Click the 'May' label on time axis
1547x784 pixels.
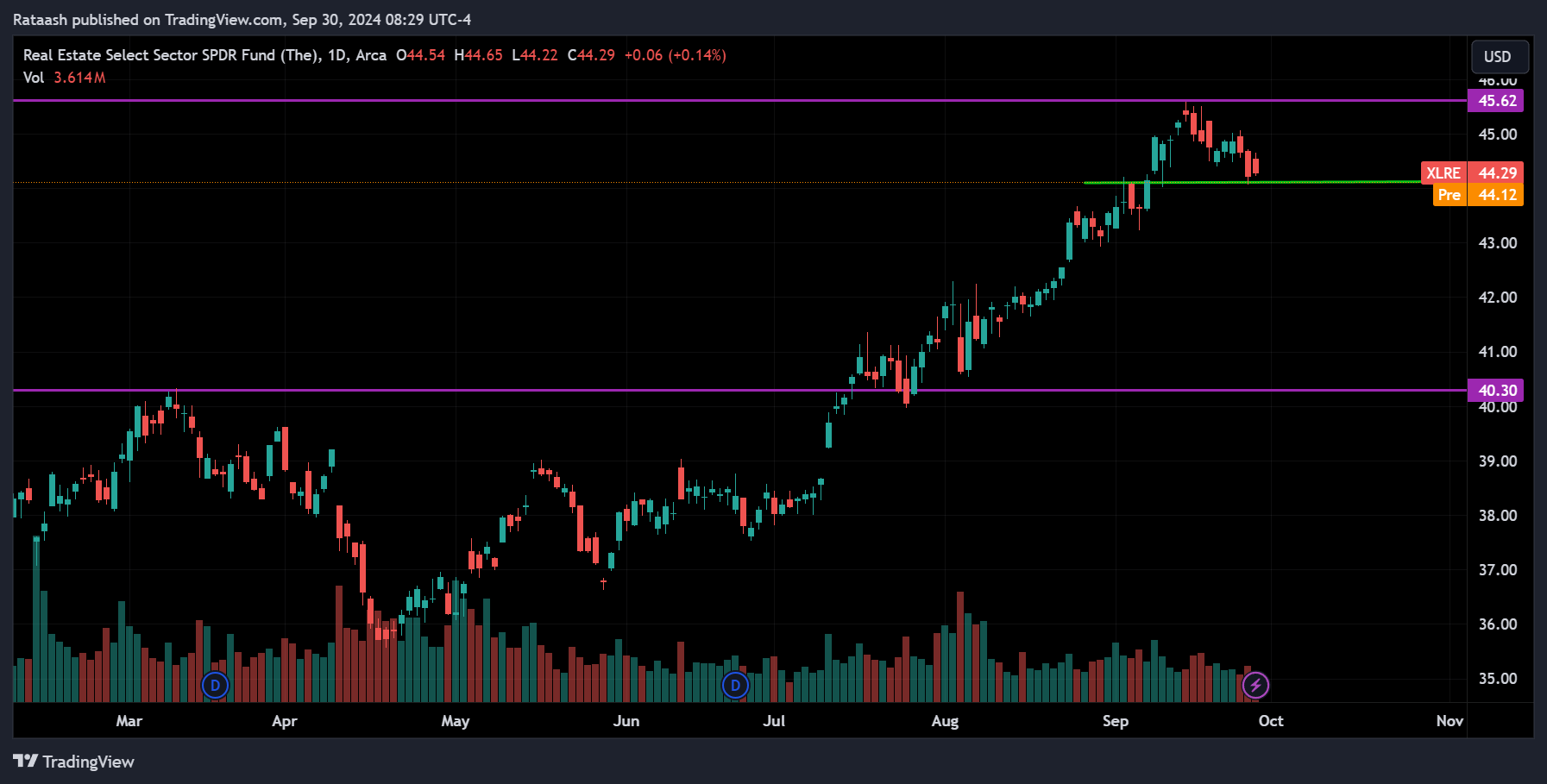coord(456,721)
